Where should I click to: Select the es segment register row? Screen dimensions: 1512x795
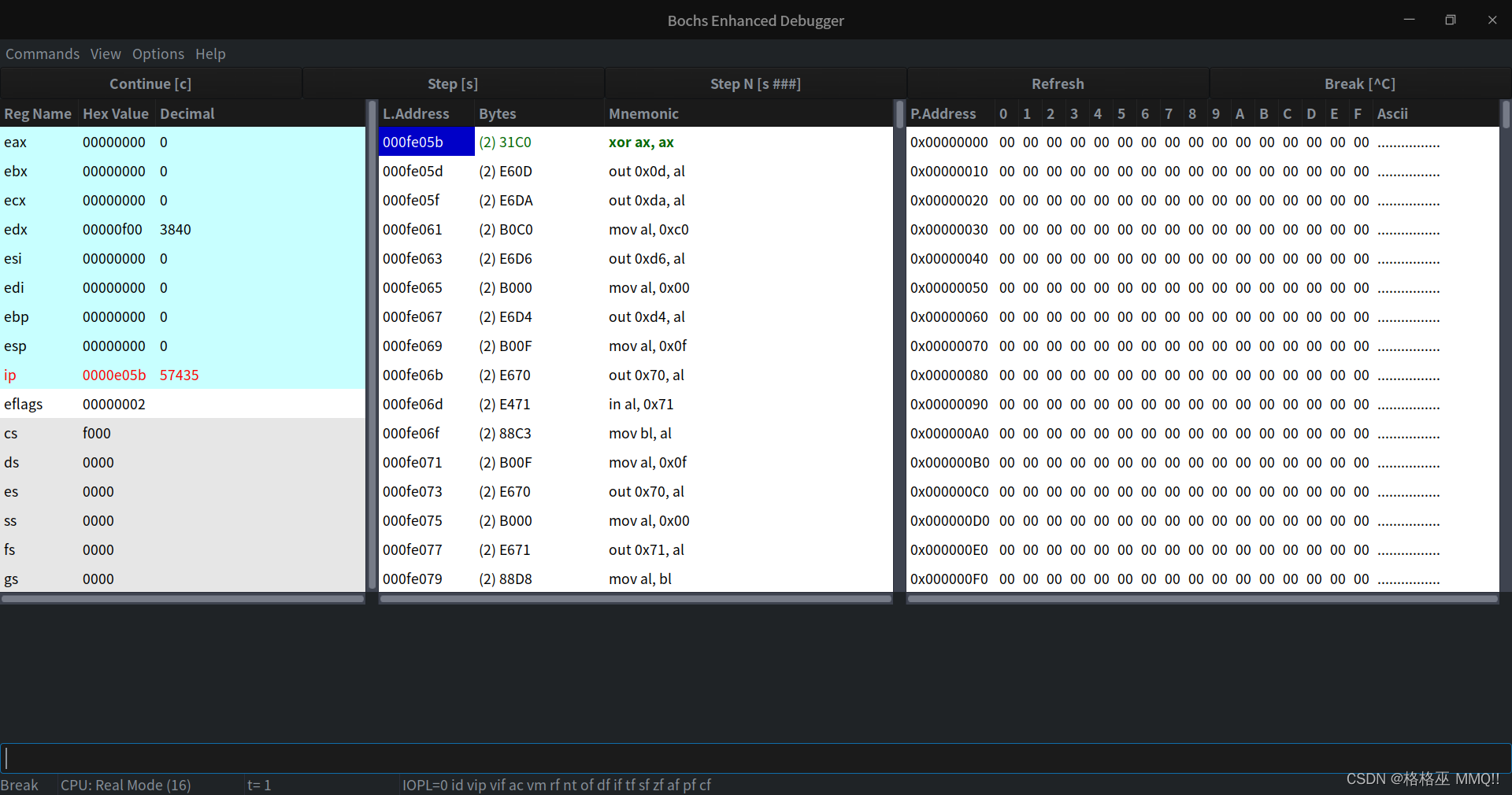point(183,491)
